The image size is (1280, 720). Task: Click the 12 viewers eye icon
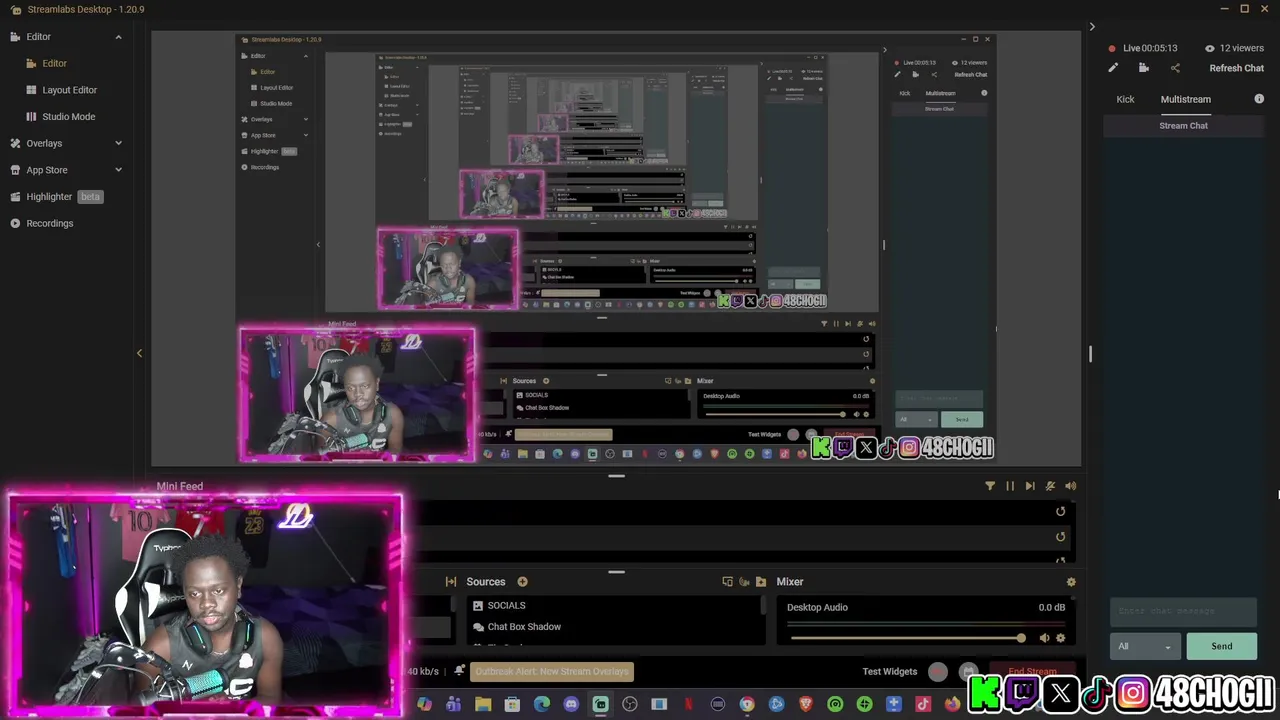coord(1210,48)
